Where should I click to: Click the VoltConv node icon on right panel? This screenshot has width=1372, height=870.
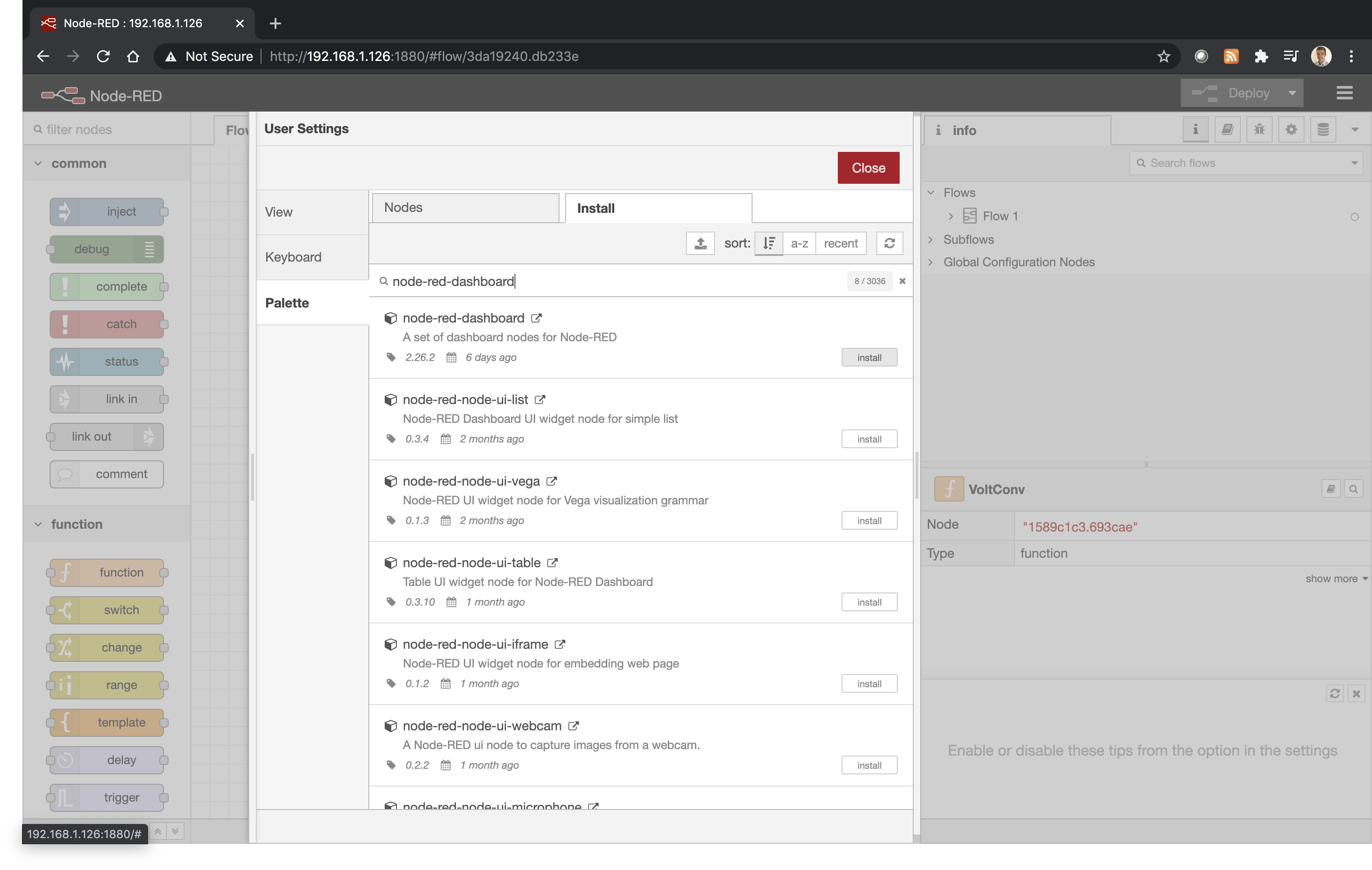pyautogui.click(x=948, y=489)
